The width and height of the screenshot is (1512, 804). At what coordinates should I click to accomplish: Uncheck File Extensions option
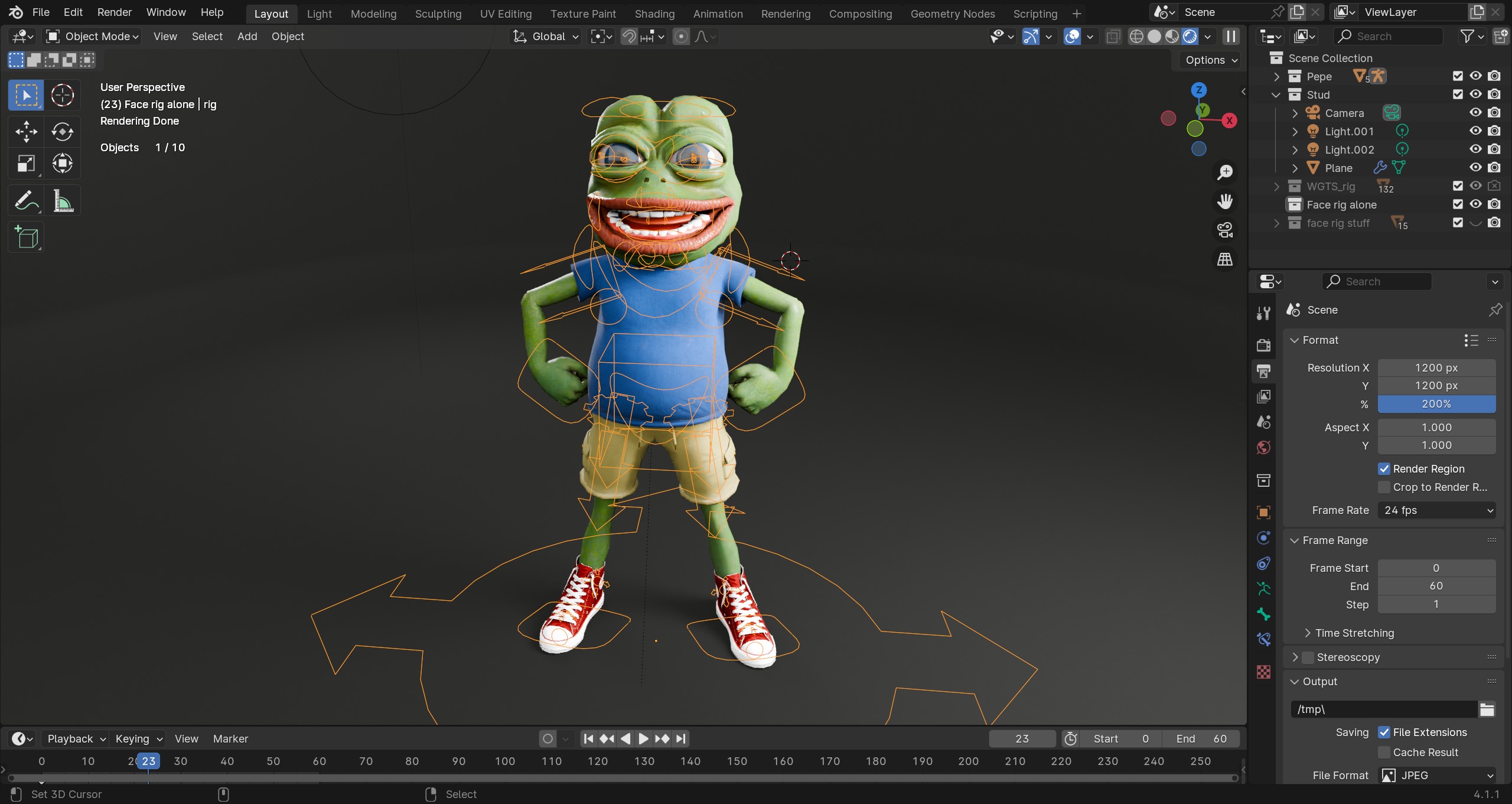[1384, 733]
